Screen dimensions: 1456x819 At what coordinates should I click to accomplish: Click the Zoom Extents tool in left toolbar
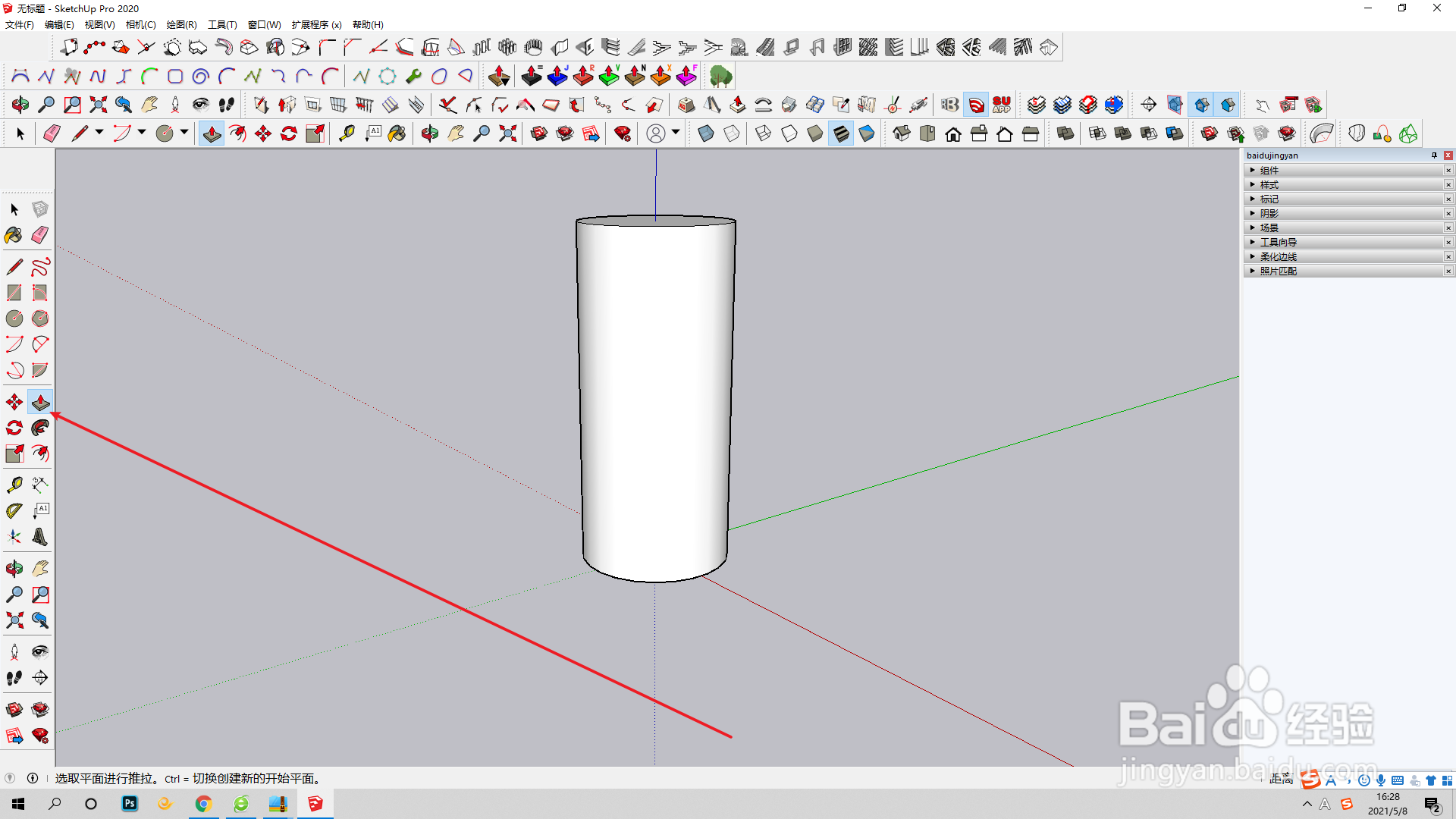pyautogui.click(x=14, y=620)
